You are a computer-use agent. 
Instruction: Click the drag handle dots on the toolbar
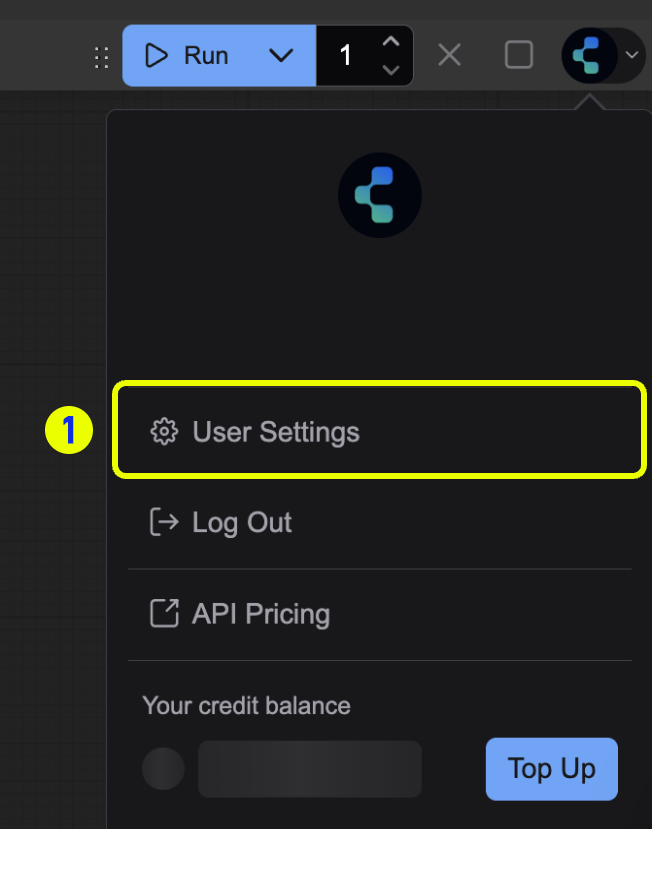click(100, 57)
